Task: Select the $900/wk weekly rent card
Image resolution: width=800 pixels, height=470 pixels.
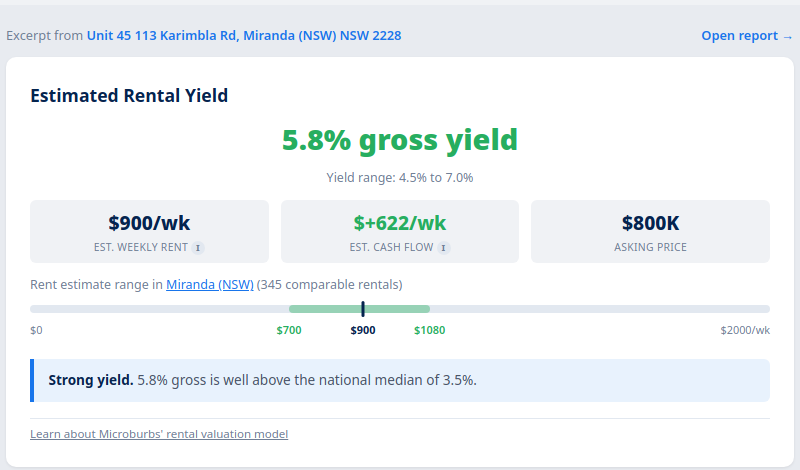Action: pos(149,231)
